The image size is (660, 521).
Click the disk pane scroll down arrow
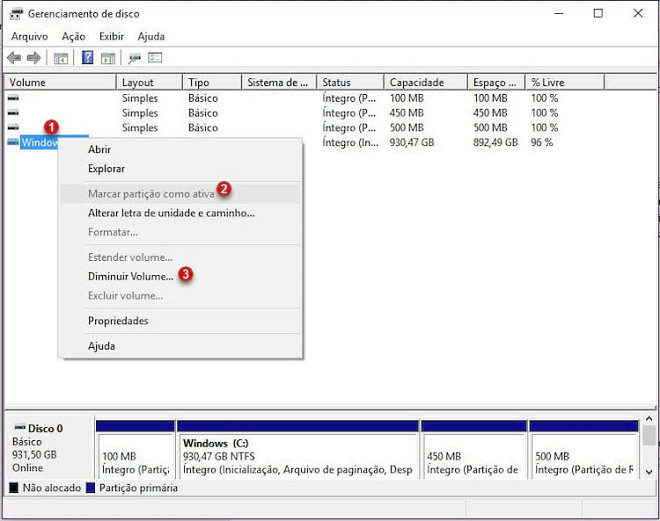pos(649,472)
